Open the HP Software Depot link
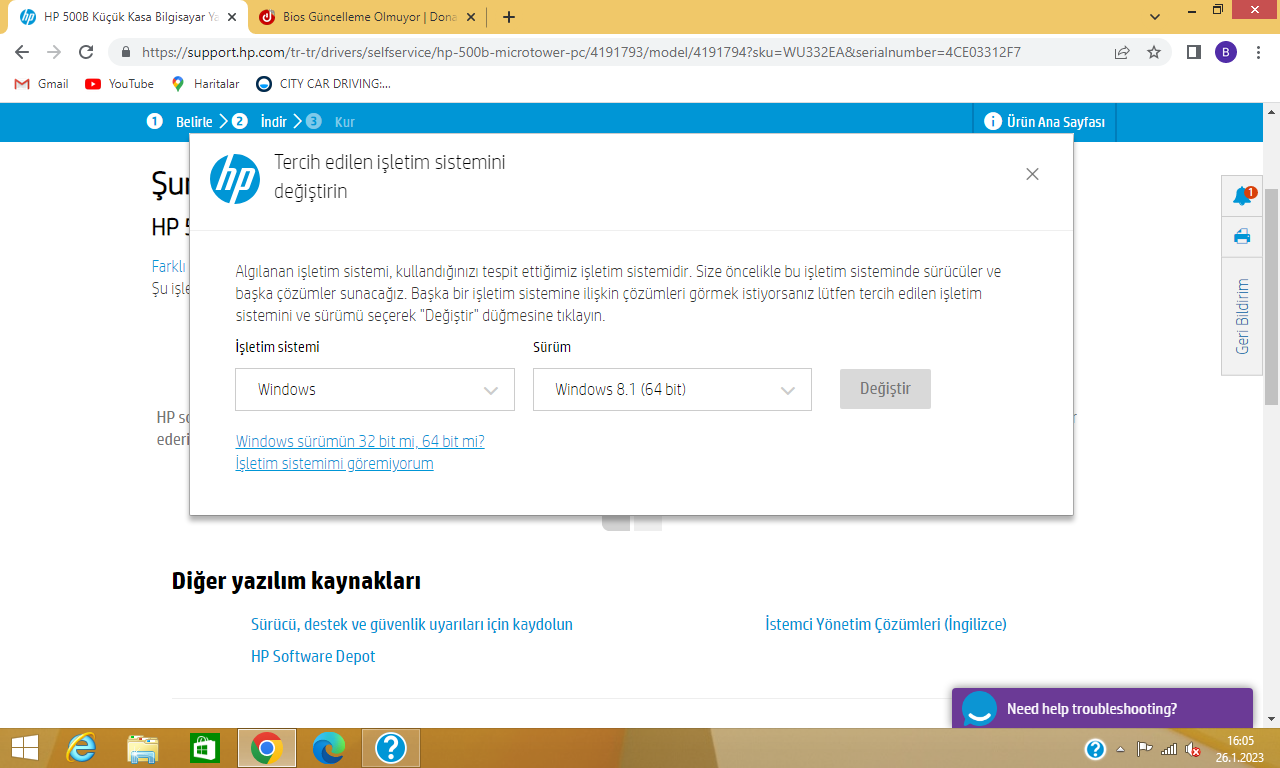This screenshot has width=1280, height=768. [x=313, y=656]
